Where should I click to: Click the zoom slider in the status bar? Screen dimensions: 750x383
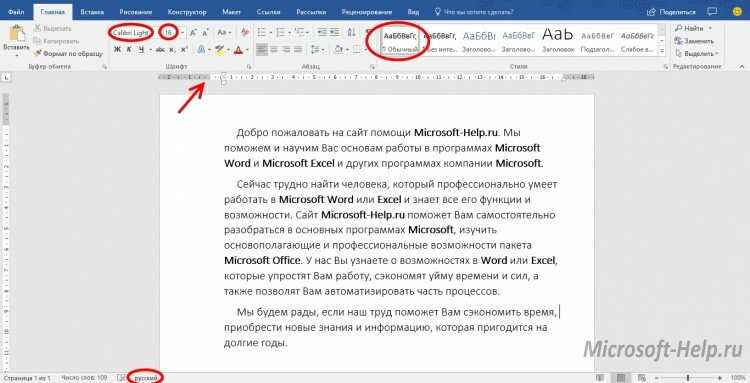pyautogui.click(x=688, y=378)
